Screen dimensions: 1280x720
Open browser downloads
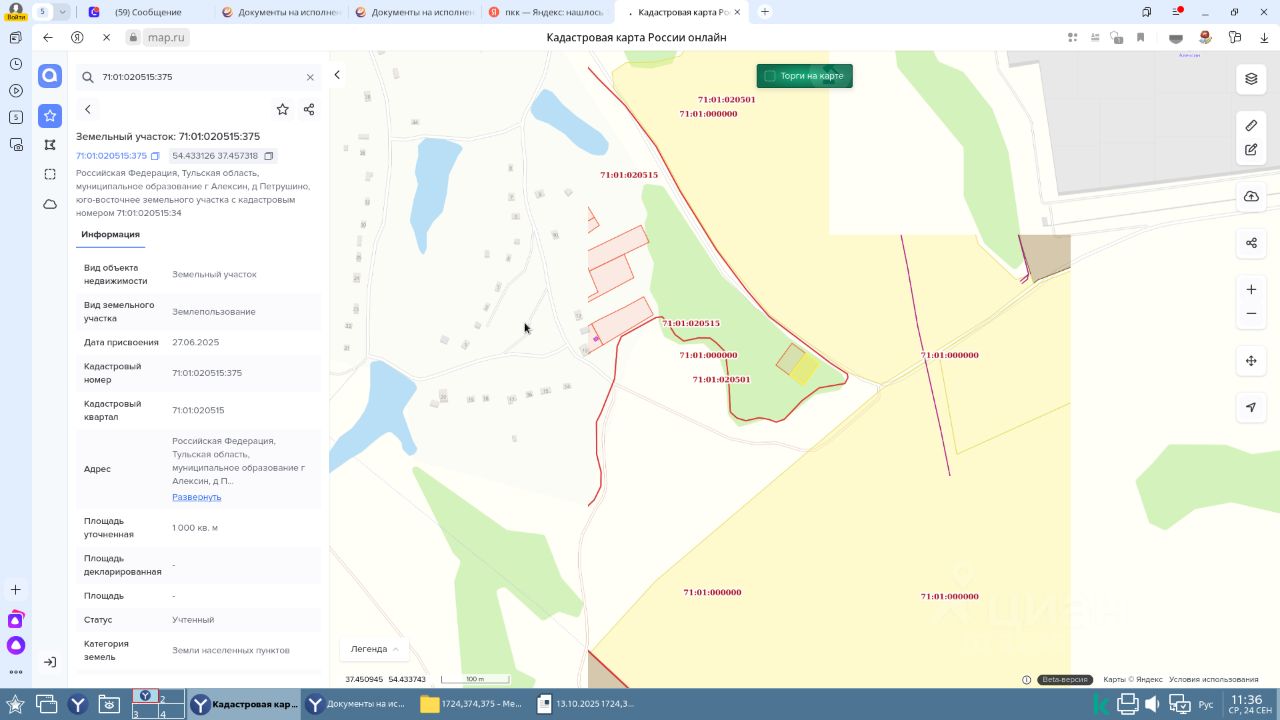pos(1264,37)
